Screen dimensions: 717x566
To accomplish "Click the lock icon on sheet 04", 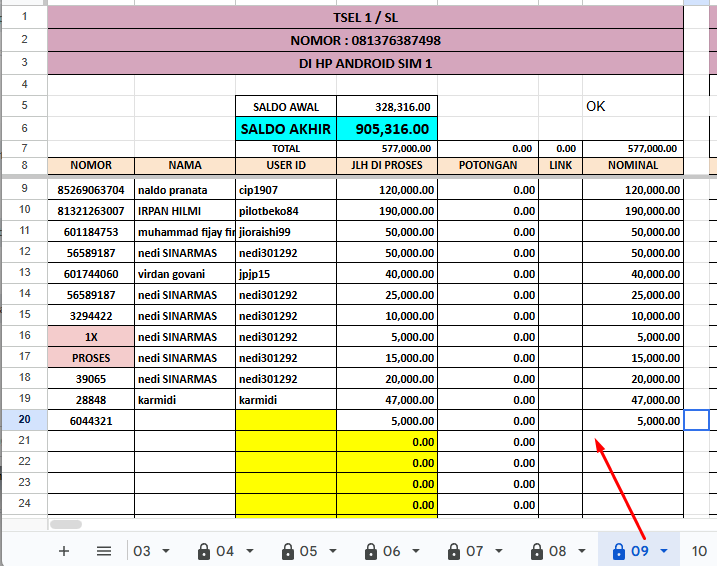I will point(203,551).
